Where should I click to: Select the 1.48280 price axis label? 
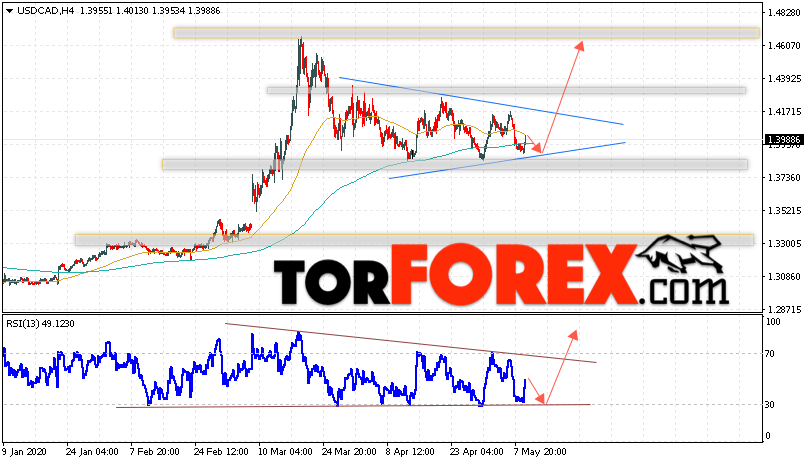[784, 12]
